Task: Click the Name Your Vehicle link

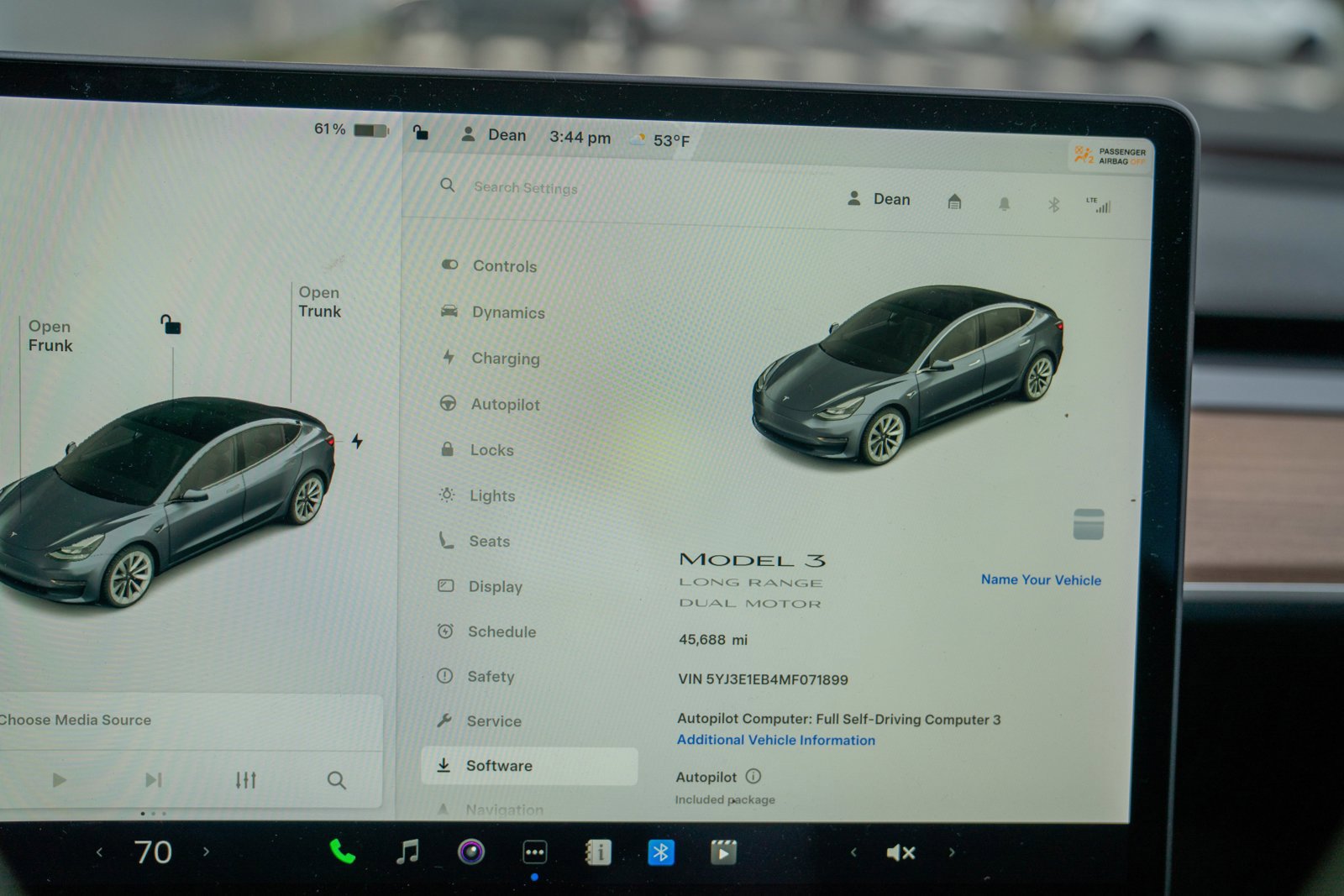Action: click(x=1041, y=579)
